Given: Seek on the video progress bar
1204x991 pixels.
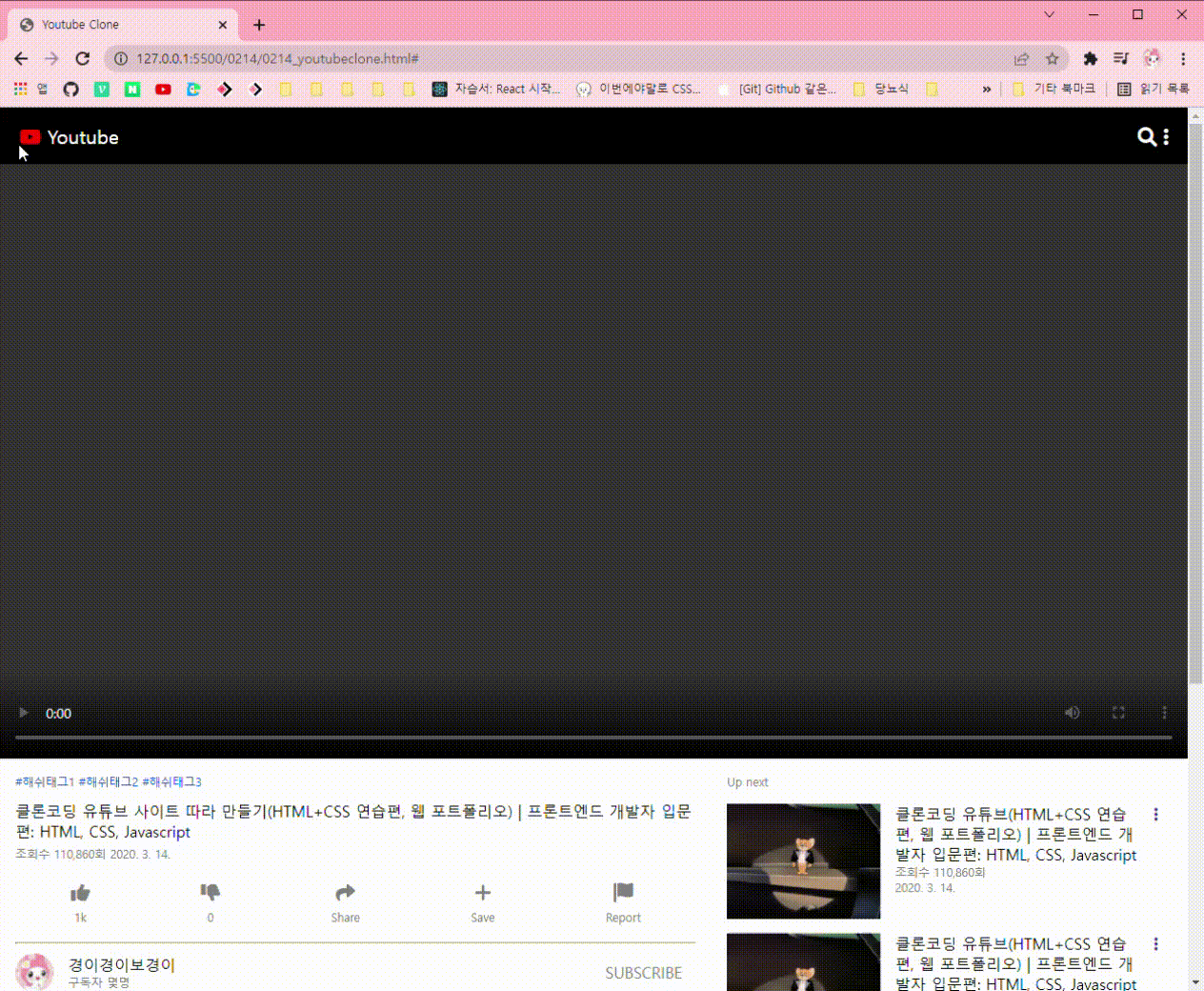Looking at the screenshot, I should tap(593, 738).
